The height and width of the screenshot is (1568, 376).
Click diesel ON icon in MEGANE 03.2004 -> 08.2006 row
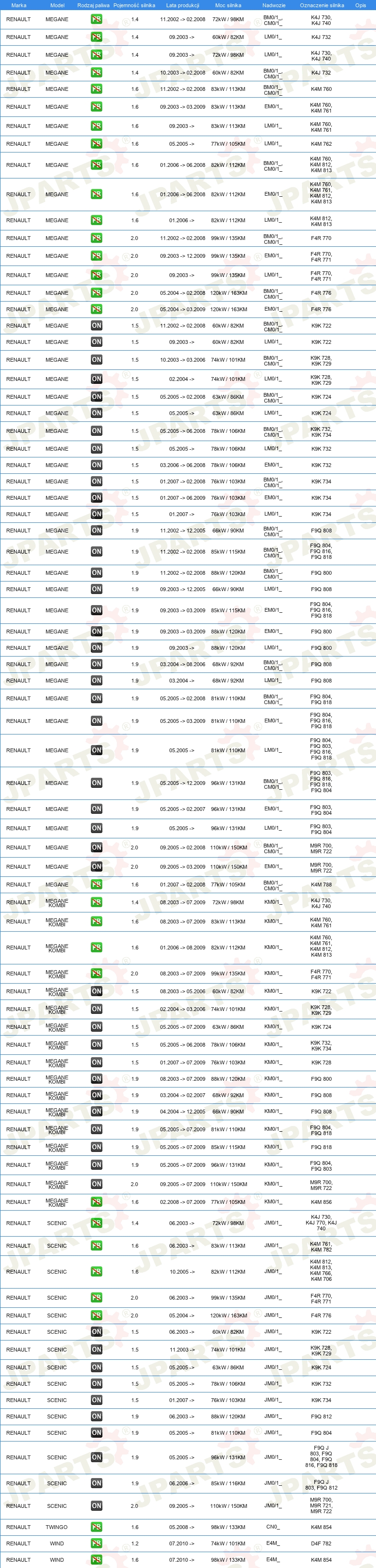click(x=96, y=664)
